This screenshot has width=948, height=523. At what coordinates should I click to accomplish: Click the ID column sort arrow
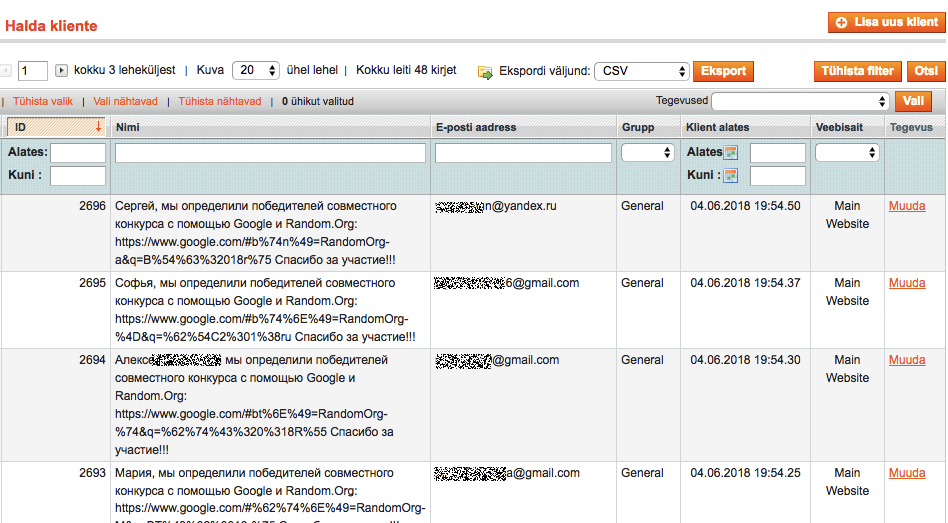[x=98, y=127]
